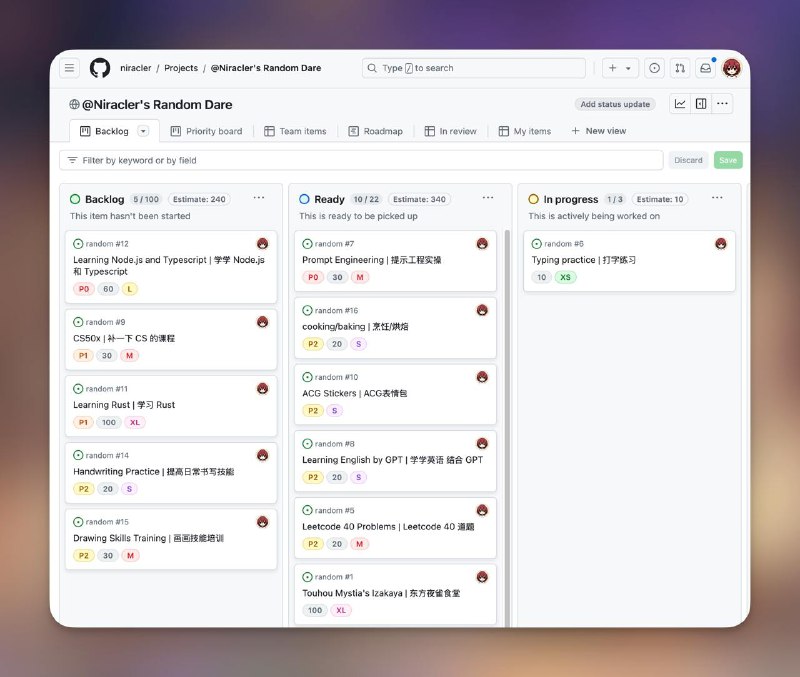The height and width of the screenshot is (677, 800).
Task: Open the Ready column overflow menu
Action: 489,199
